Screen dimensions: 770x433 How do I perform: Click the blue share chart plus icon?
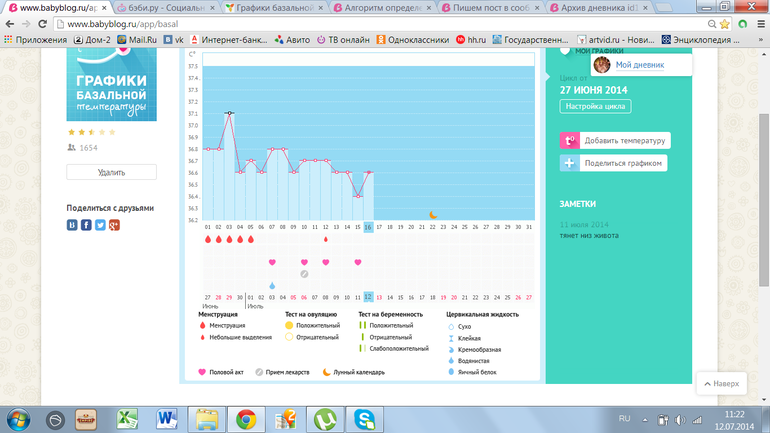[x=569, y=163]
